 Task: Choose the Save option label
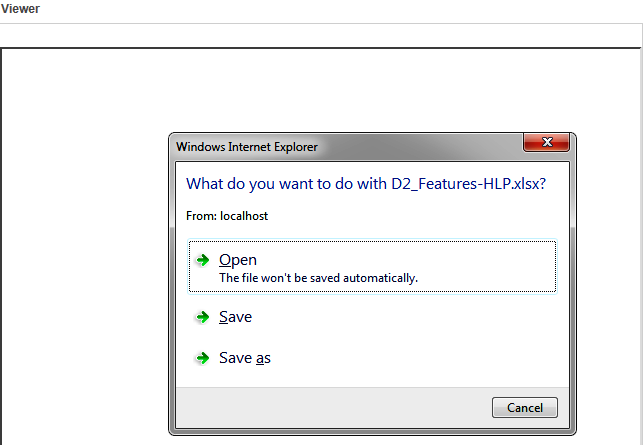pyautogui.click(x=236, y=317)
